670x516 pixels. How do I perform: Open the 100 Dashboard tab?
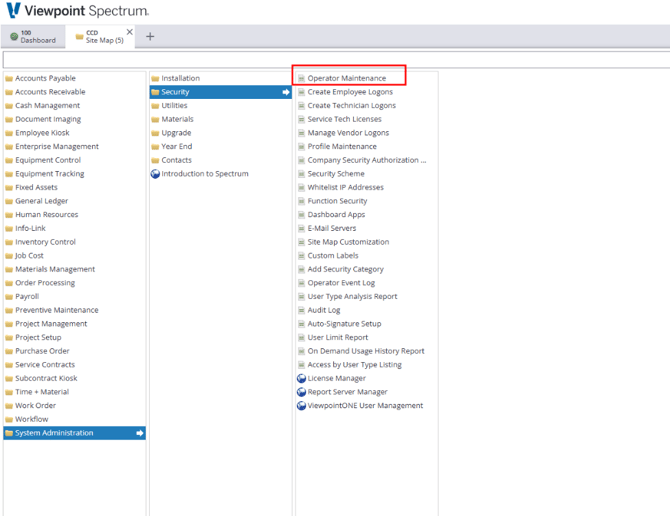click(x=33, y=36)
